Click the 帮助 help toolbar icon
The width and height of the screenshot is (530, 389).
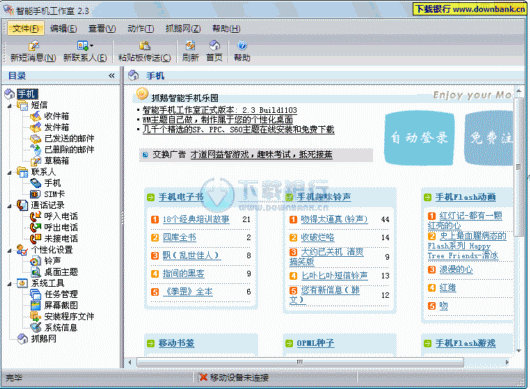click(242, 46)
